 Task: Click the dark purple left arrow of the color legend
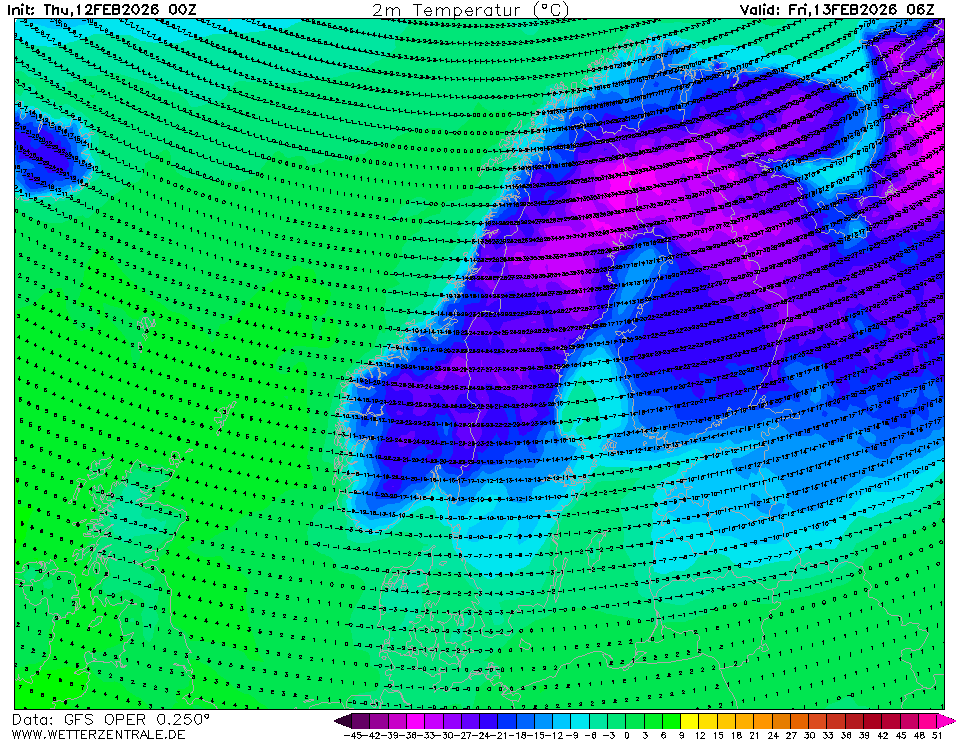342,721
